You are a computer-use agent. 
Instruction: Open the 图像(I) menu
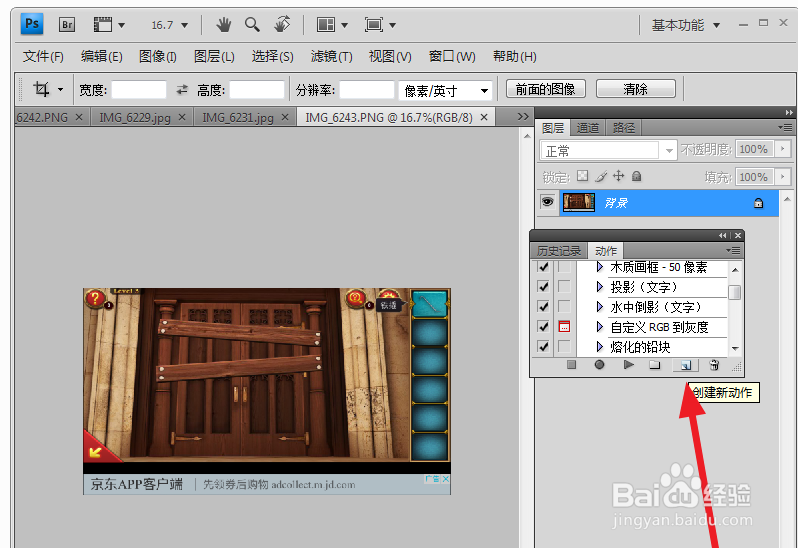pyautogui.click(x=158, y=56)
